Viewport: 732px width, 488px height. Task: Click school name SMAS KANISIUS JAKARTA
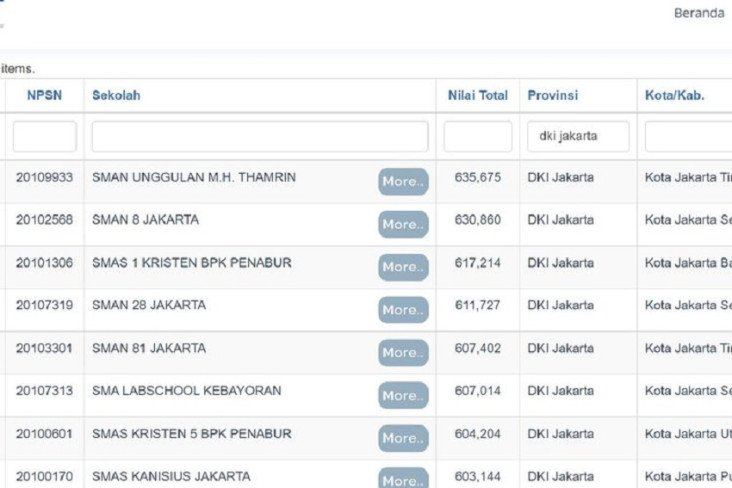click(x=171, y=476)
